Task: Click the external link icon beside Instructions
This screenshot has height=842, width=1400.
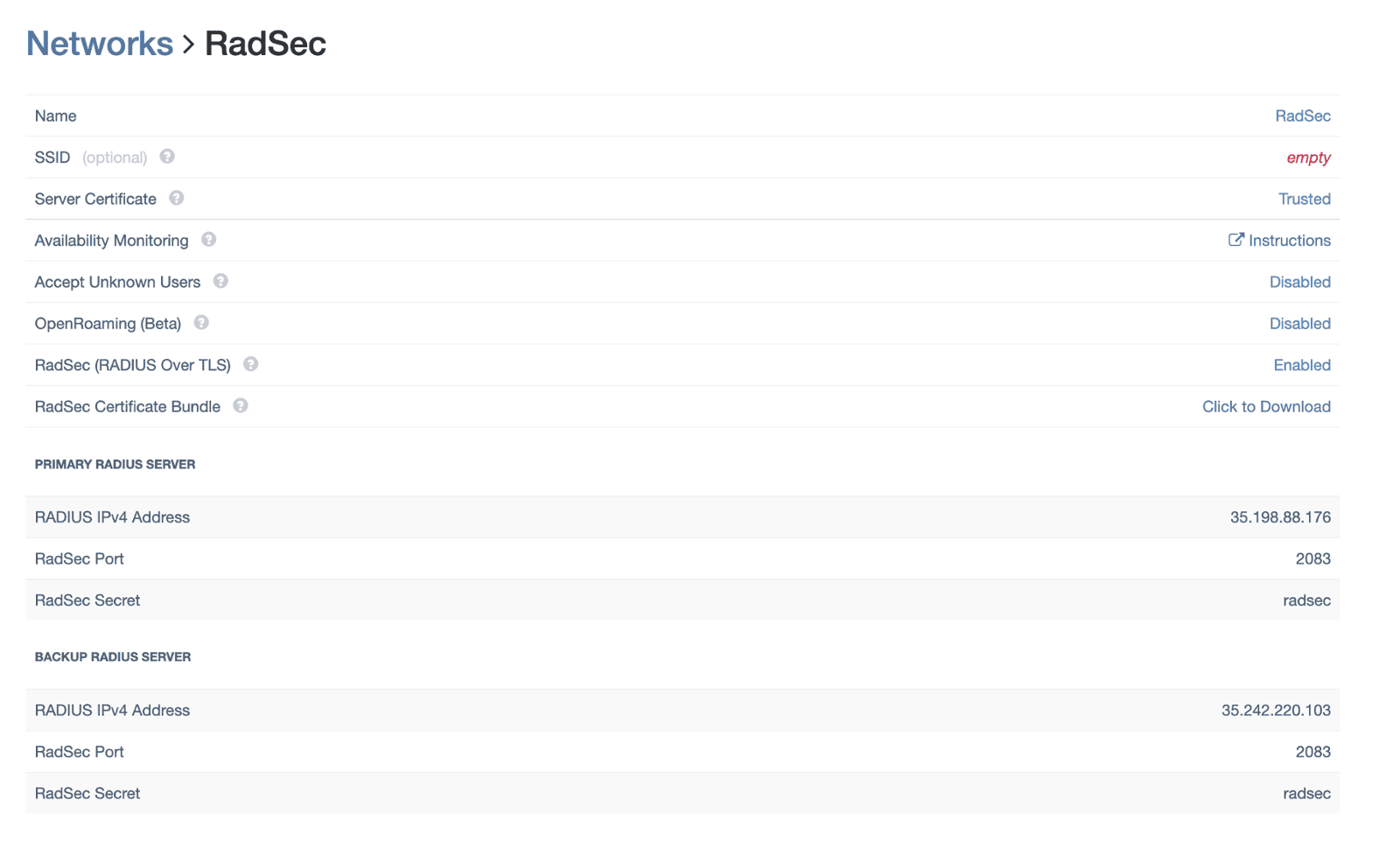Action: click(1235, 239)
